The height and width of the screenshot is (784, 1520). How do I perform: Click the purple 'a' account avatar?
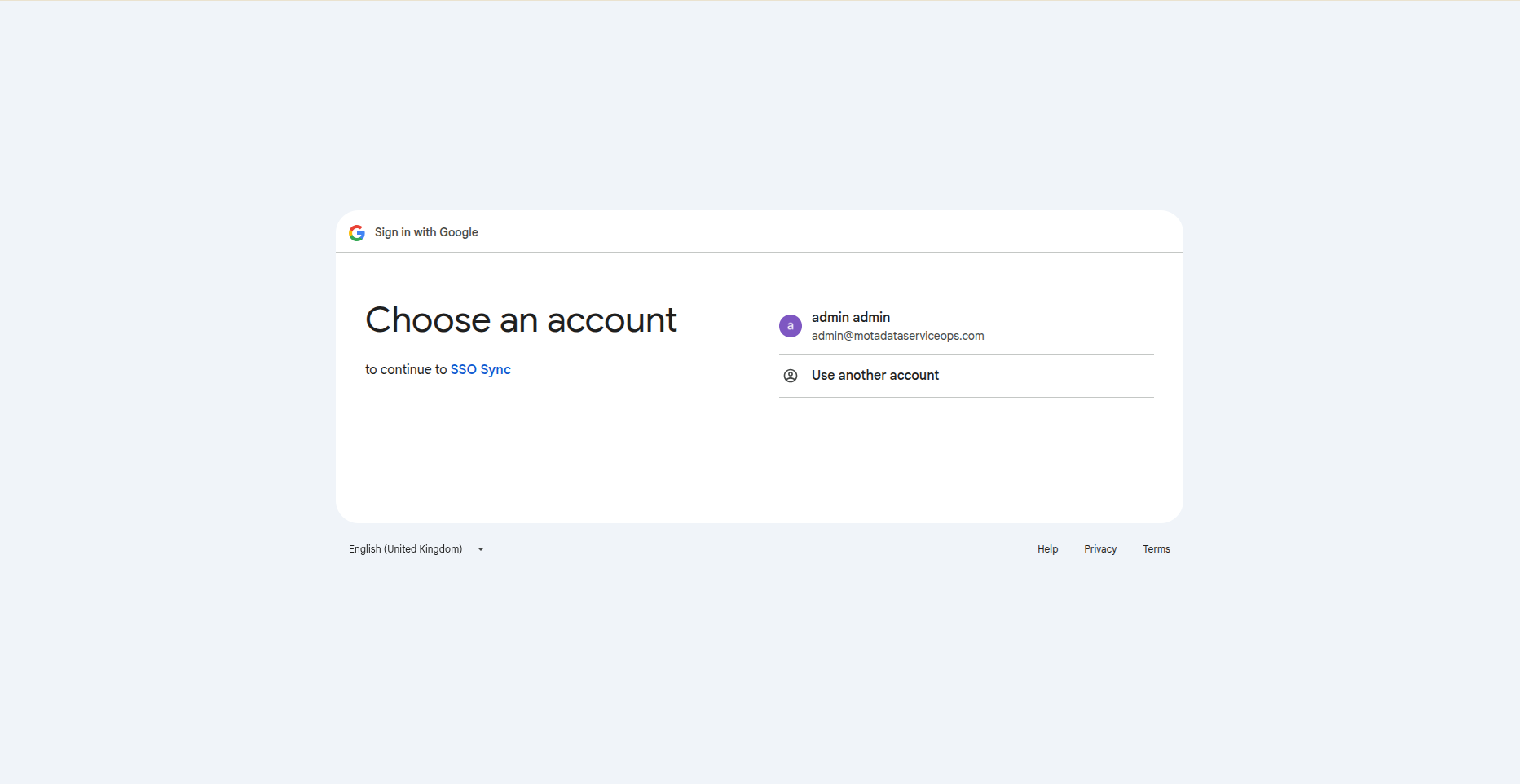point(790,326)
